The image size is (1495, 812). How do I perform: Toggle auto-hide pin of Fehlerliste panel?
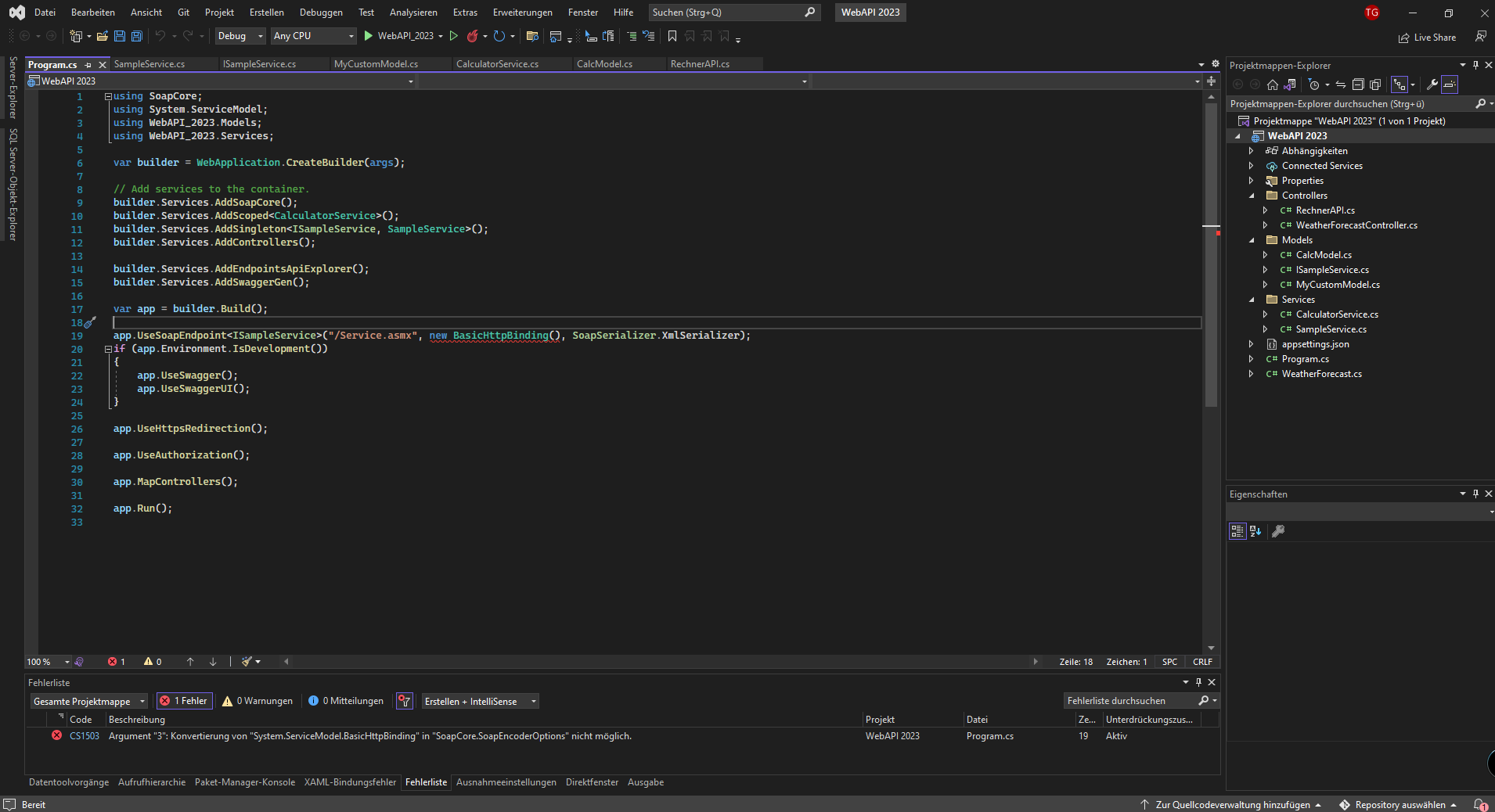1198,682
